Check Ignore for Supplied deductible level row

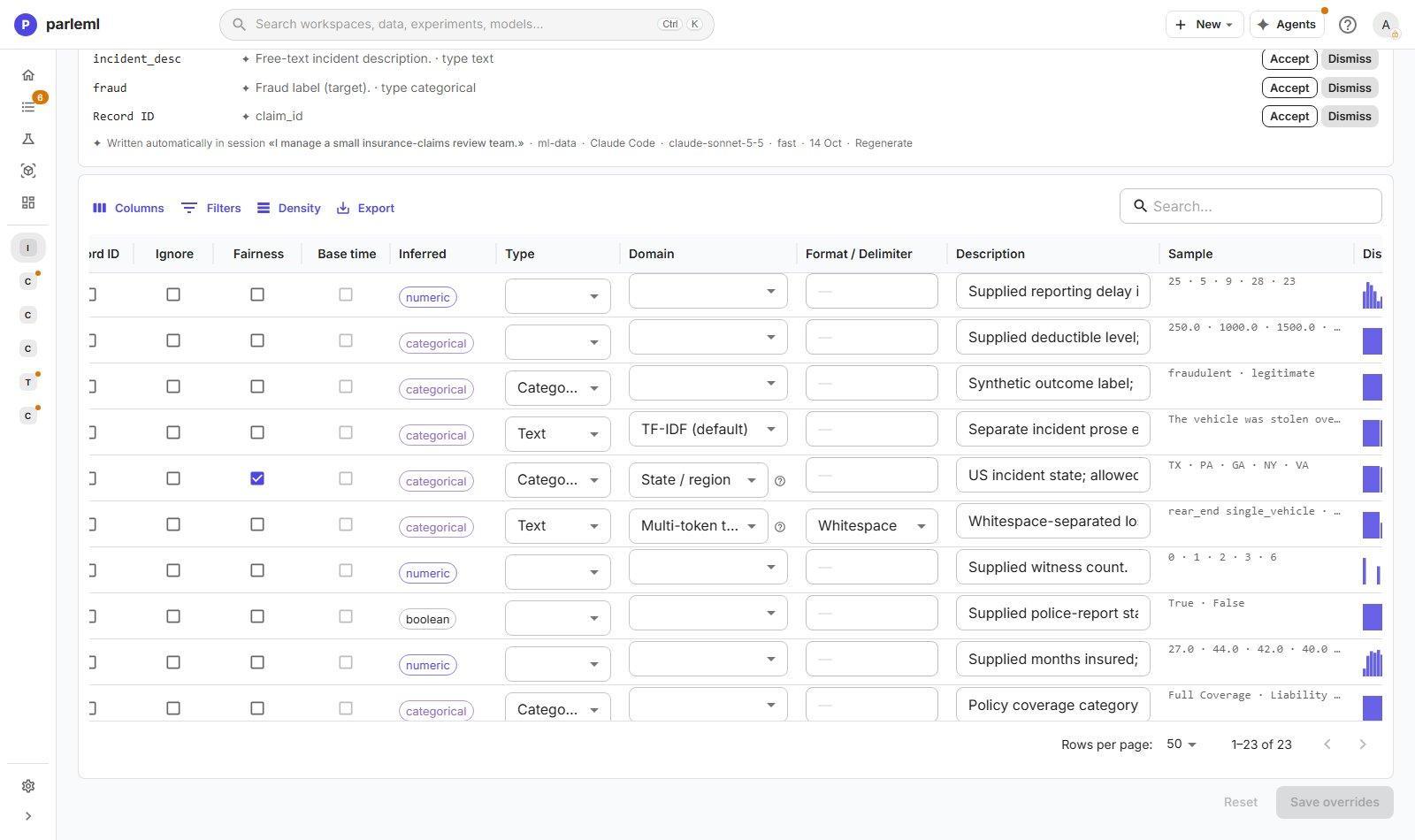[173, 340]
